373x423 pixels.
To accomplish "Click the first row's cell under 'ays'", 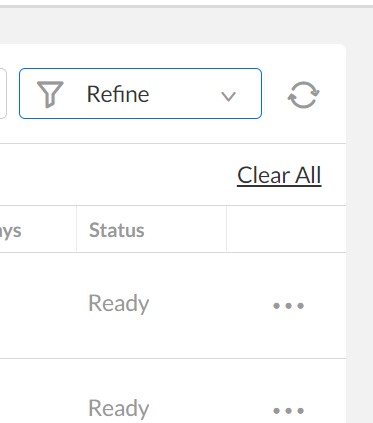I will tap(38, 306).
